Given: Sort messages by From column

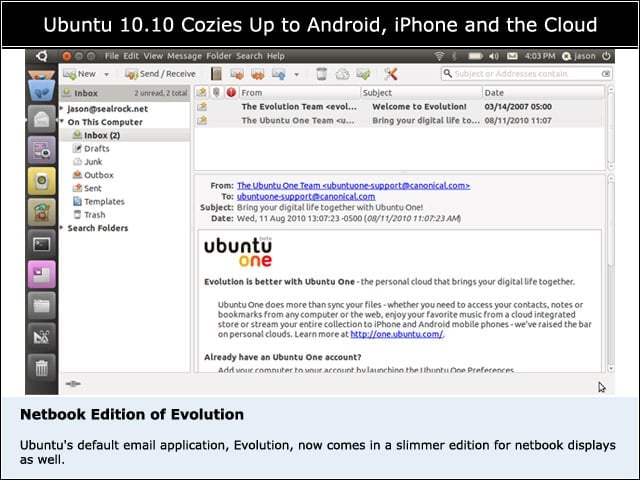Looking at the screenshot, I should click(299, 93).
